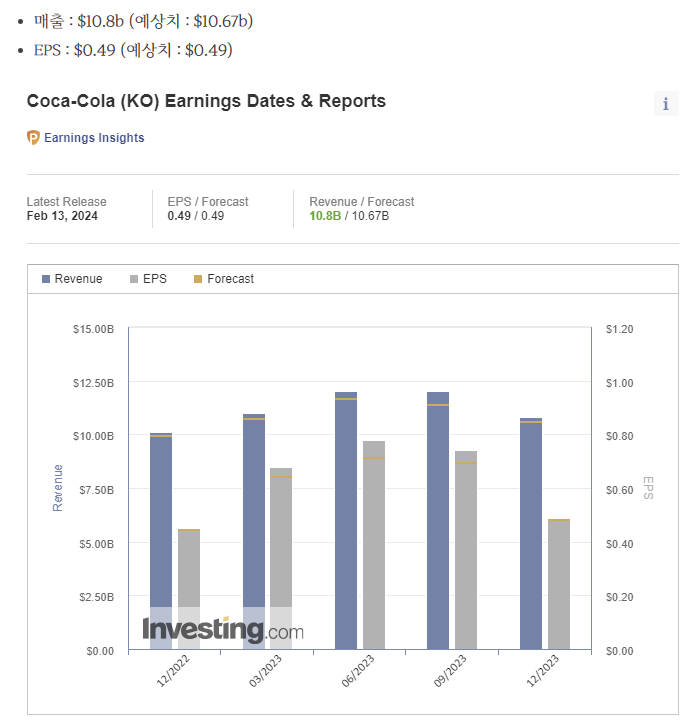Click the $7.50B axis label

click(97, 490)
